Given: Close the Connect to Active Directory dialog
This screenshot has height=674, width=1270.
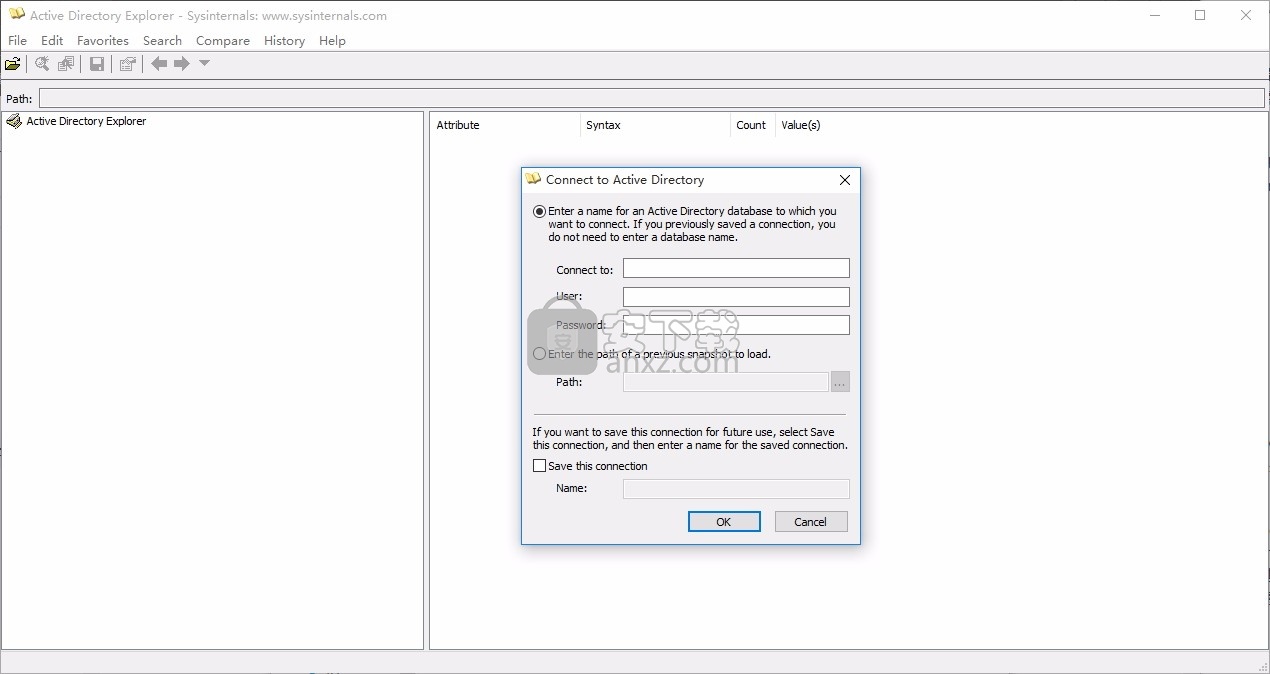Looking at the screenshot, I should [845, 180].
